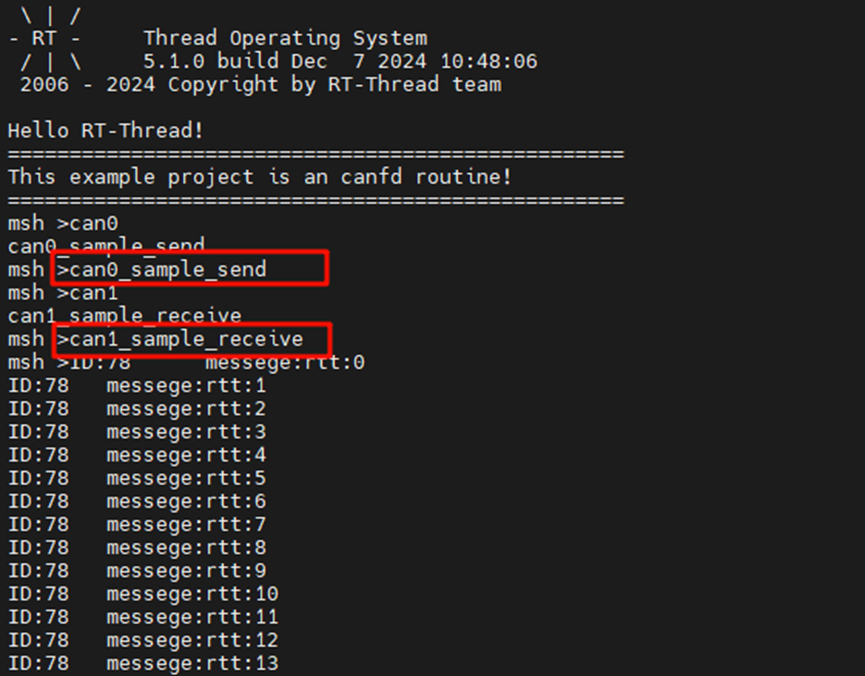Click the 'msh >can0' prompt line
This screenshot has width=865, height=676.
tap(63, 223)
